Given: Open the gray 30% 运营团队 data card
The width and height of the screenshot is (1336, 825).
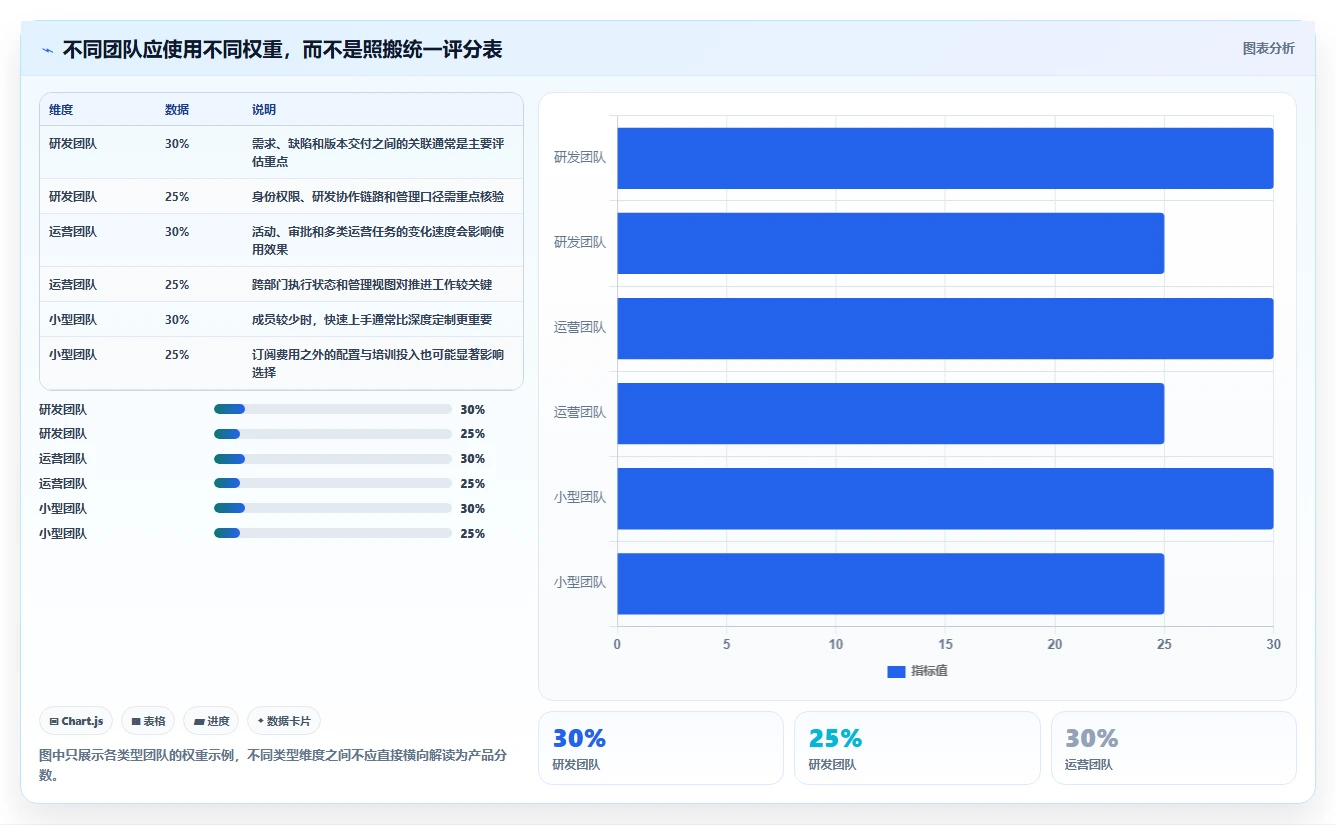Looking at the screenshot, I should (x=1174, y=748).
